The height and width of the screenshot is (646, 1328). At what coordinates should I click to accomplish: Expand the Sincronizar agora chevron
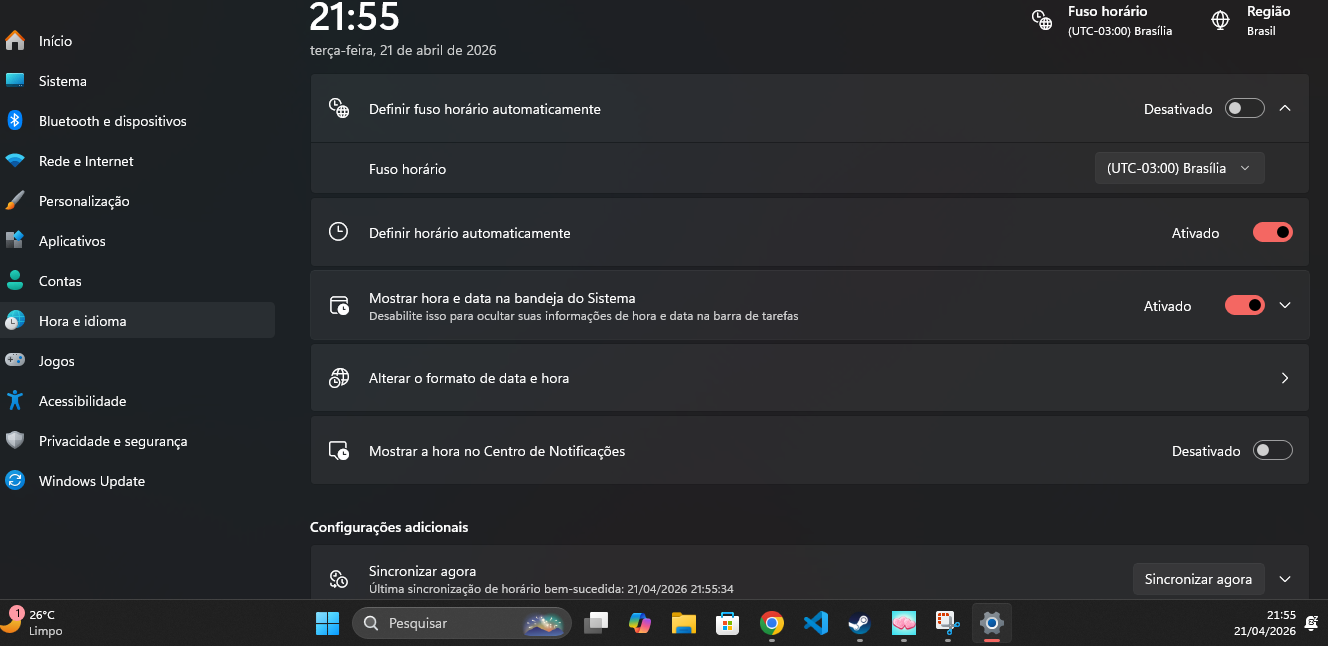pos(1286,579)
